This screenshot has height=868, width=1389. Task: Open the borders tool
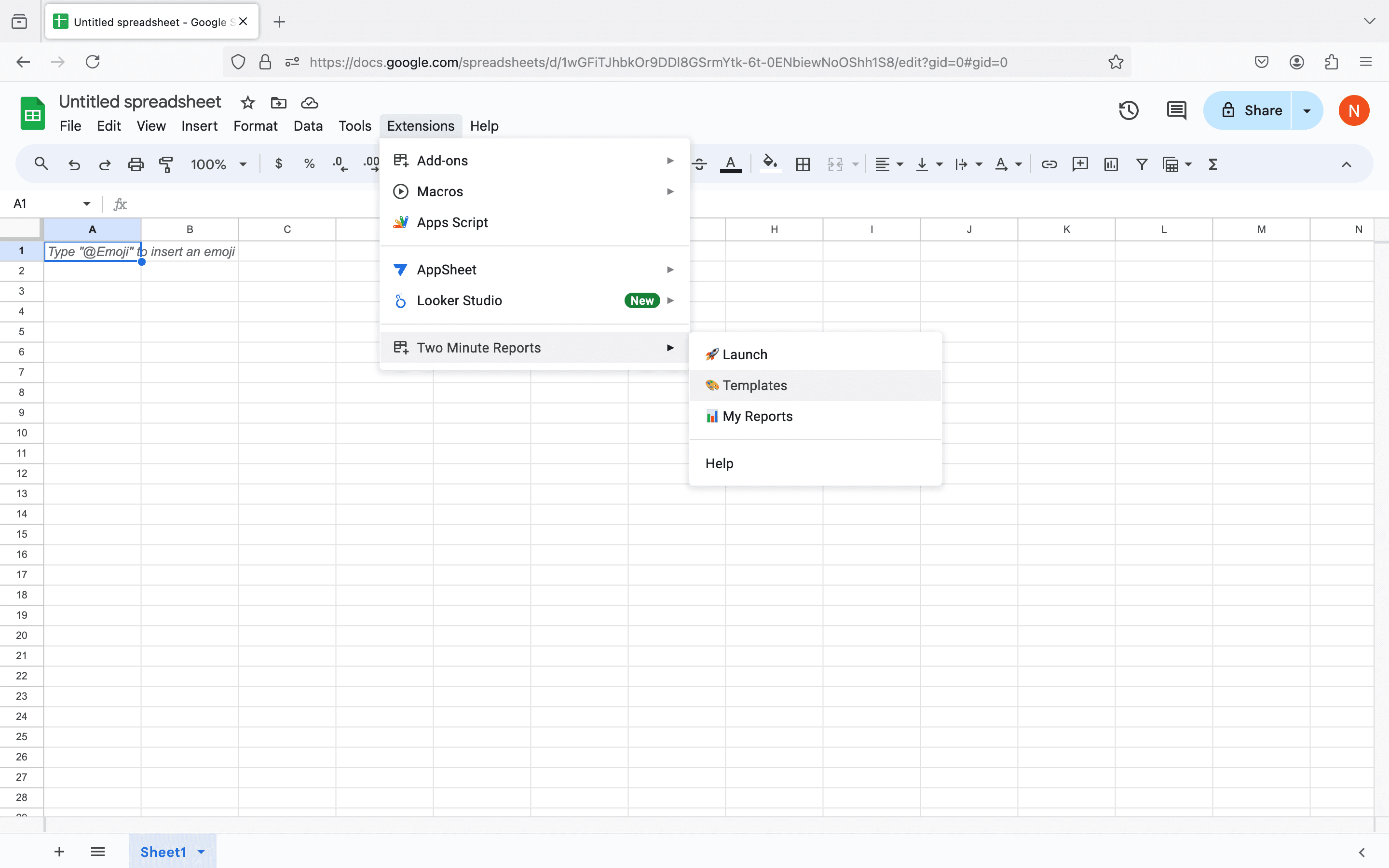[803, 165]
